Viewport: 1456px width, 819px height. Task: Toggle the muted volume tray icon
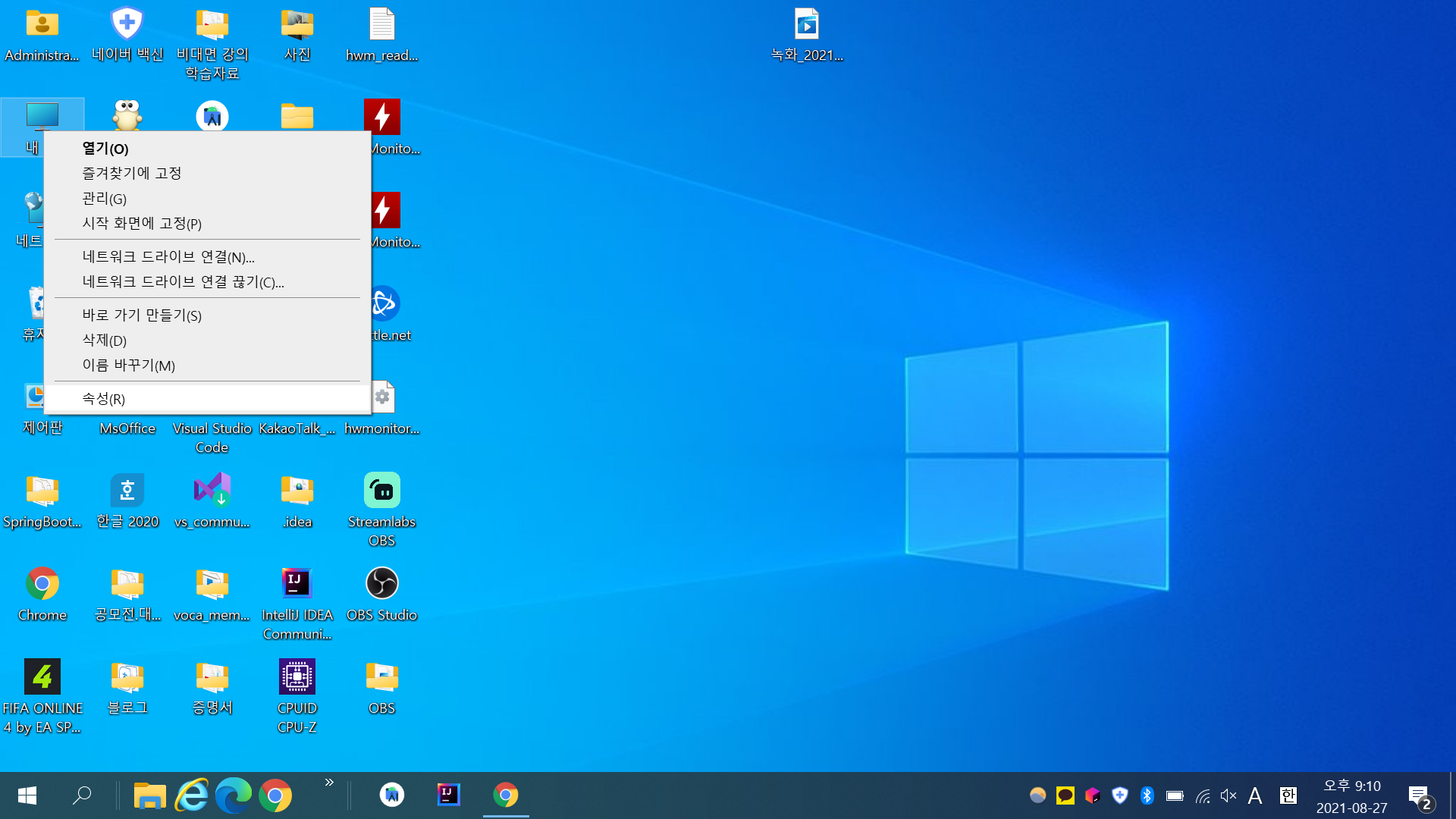[x=1228, y=795]
